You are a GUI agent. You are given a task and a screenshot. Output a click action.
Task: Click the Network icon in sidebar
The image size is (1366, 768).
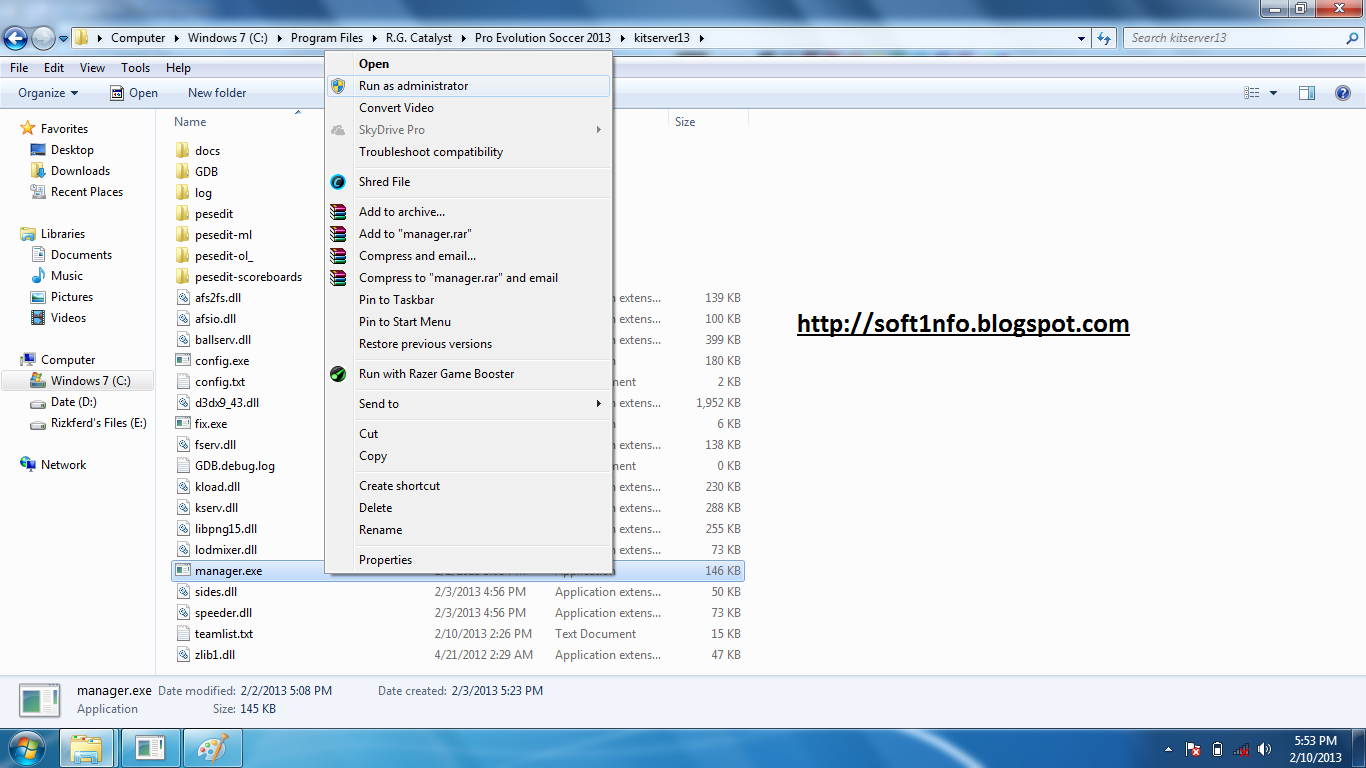[x=28, y=465]
